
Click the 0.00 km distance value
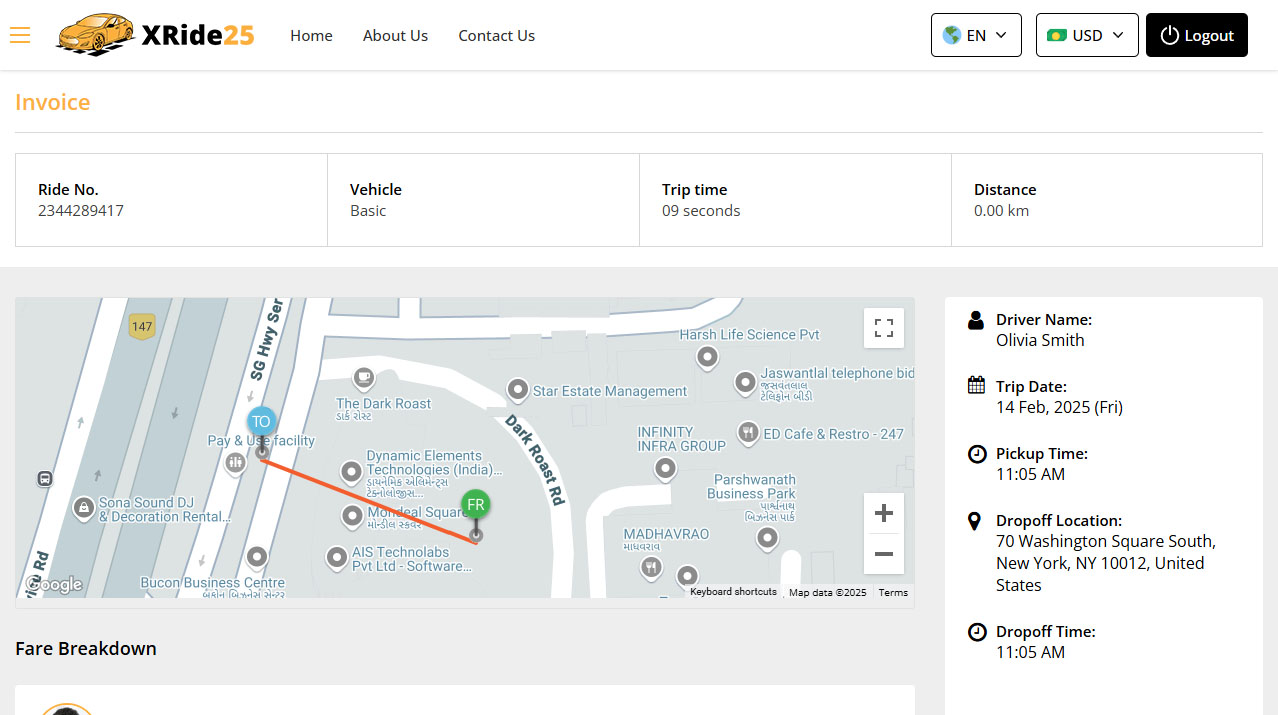click(1001, 211)
